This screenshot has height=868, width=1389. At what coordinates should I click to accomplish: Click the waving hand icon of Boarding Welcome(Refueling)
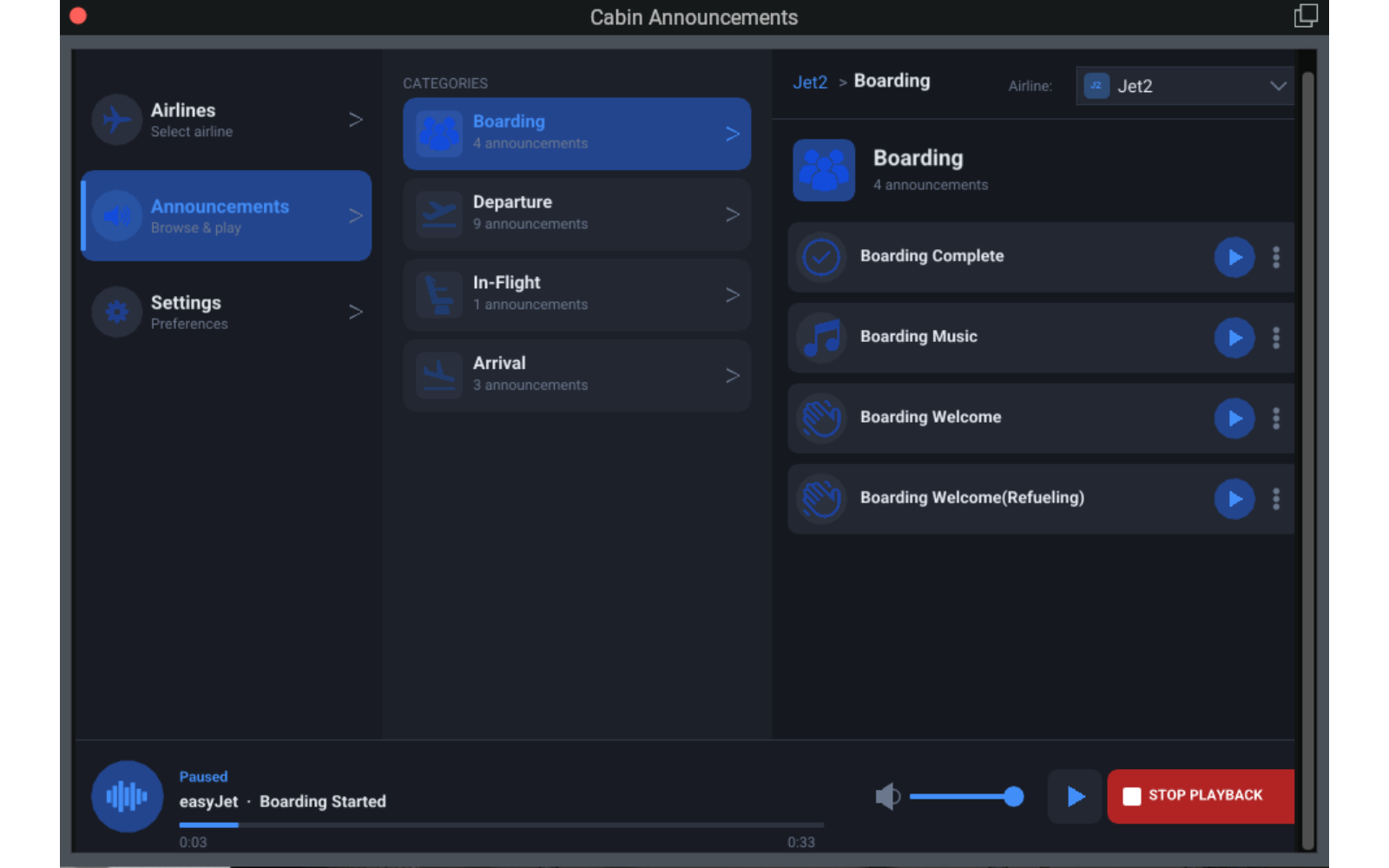click(x=821, y=499)
